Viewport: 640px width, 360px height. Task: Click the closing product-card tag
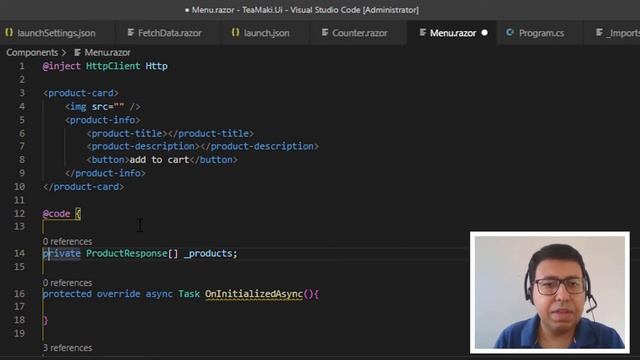(83, 187)
